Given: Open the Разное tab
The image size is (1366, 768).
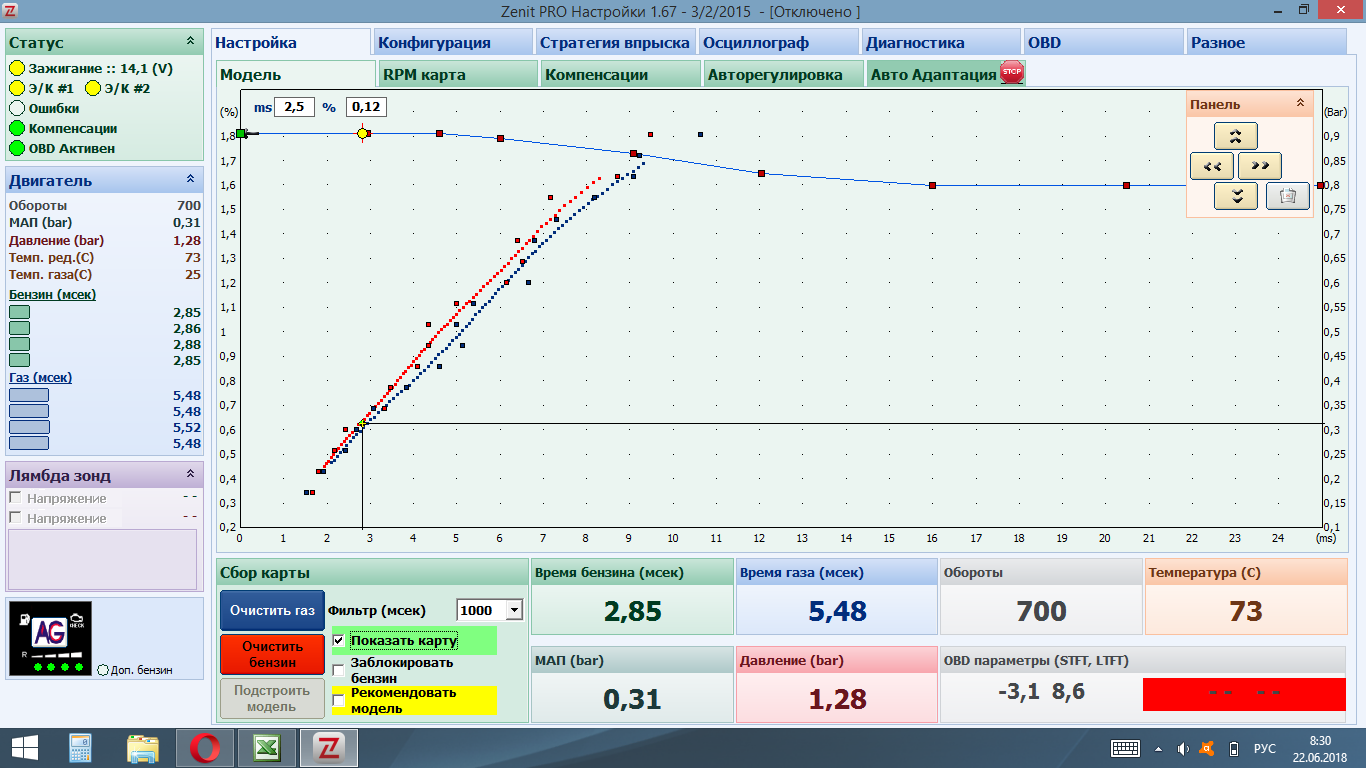Looking at the screenshot, I should 1266,42.
